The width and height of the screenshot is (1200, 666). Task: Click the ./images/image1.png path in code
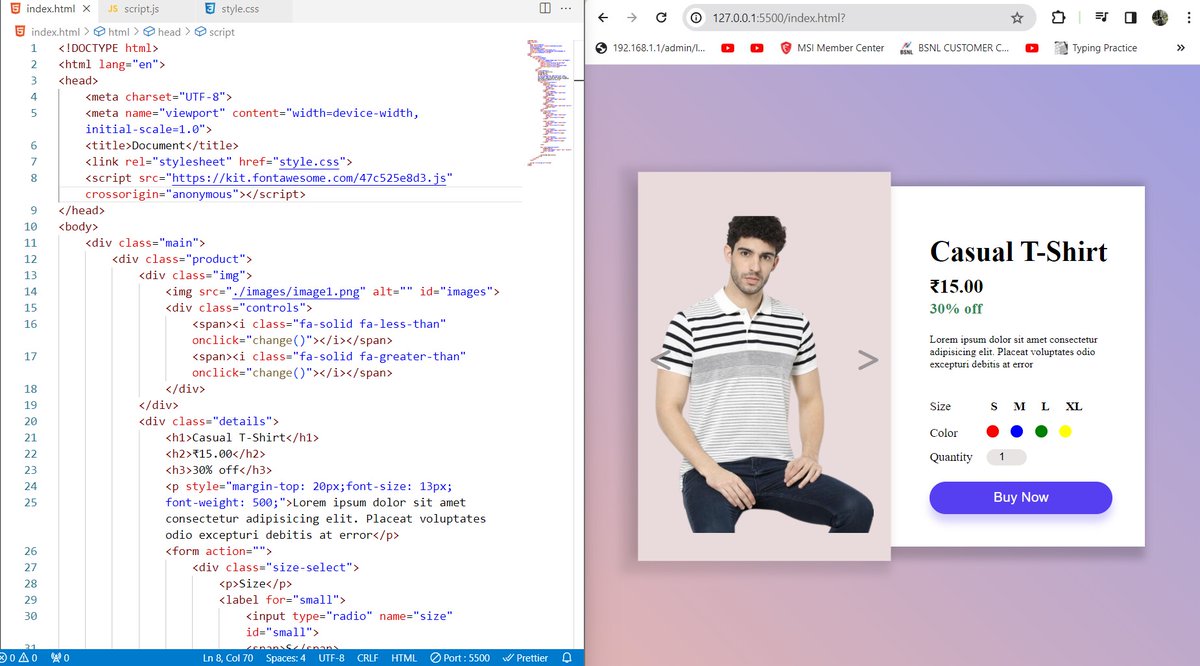tap(295, 291)
